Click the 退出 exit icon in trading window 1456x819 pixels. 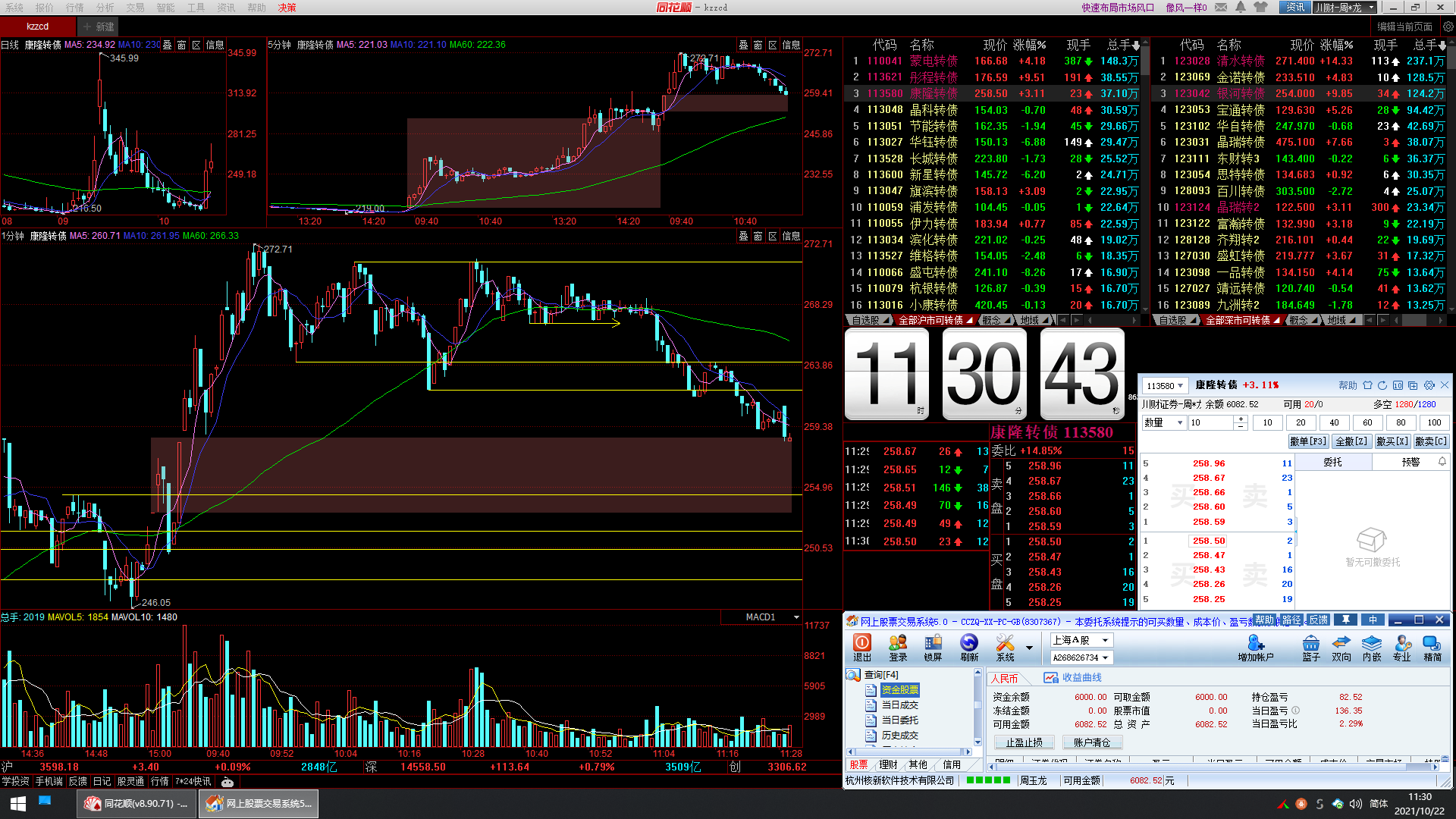(862, 648)
